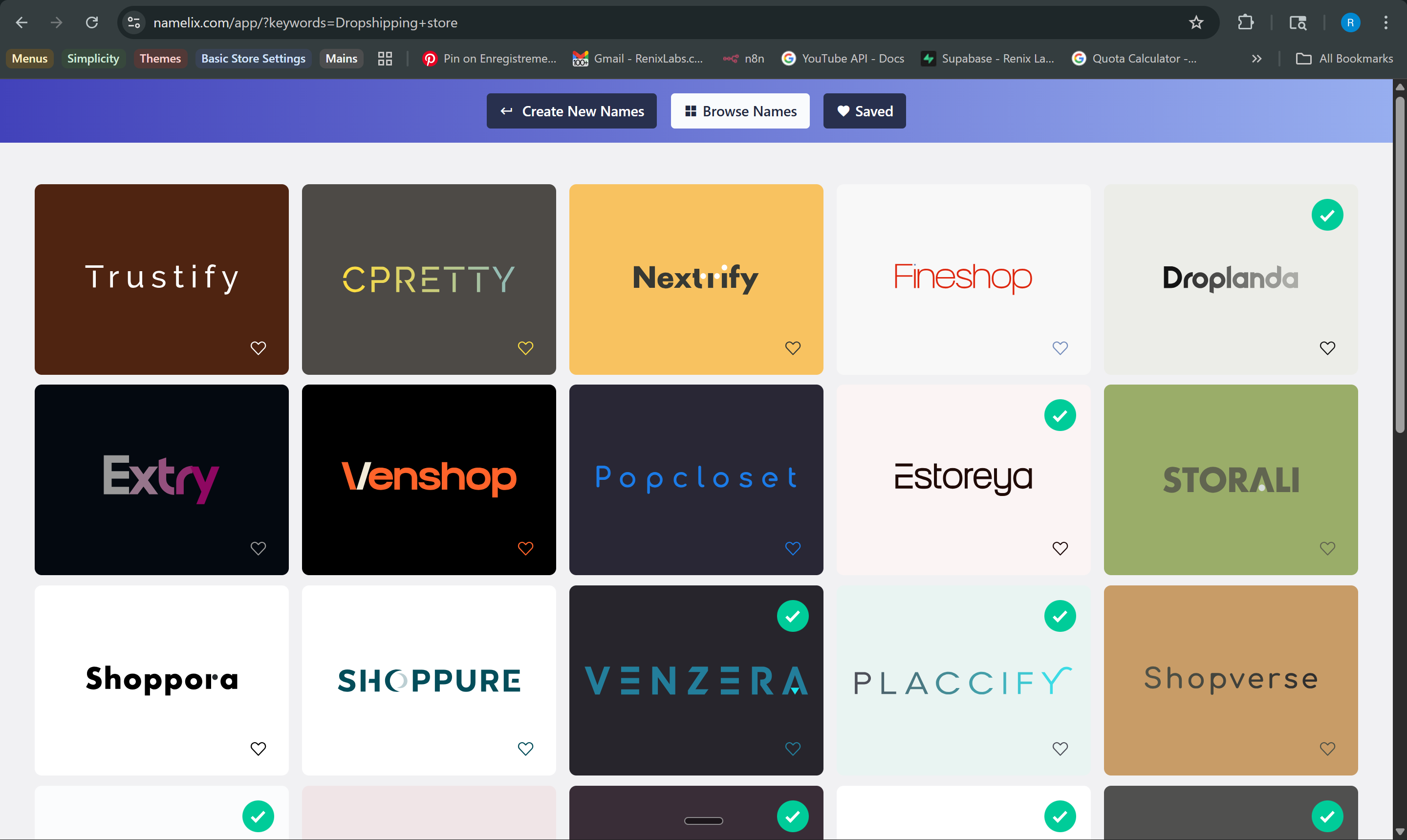Click the Create New Names button

571,111
